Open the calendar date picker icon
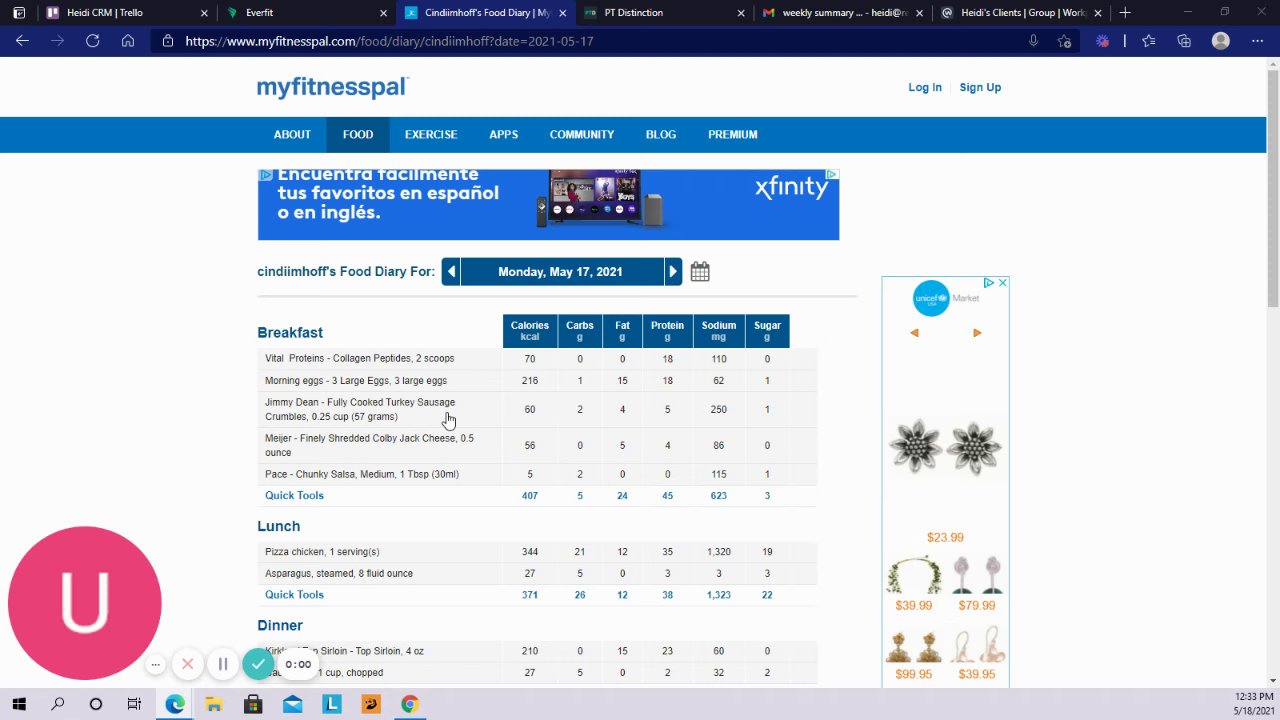The image size is (1280, 720). coord(700,272)
